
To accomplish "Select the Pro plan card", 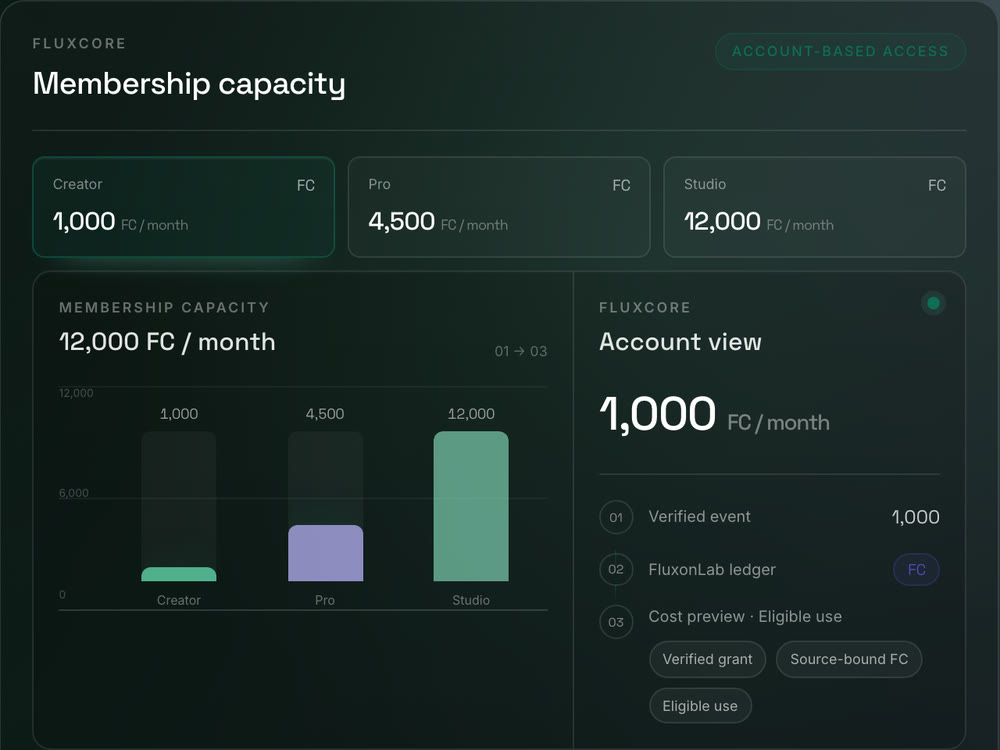I will click(x=499, y=207).
